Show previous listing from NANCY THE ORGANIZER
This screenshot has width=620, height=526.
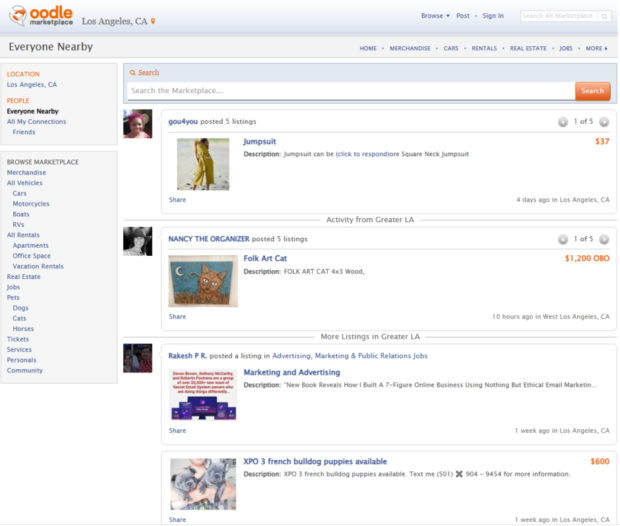pos(563,240)
